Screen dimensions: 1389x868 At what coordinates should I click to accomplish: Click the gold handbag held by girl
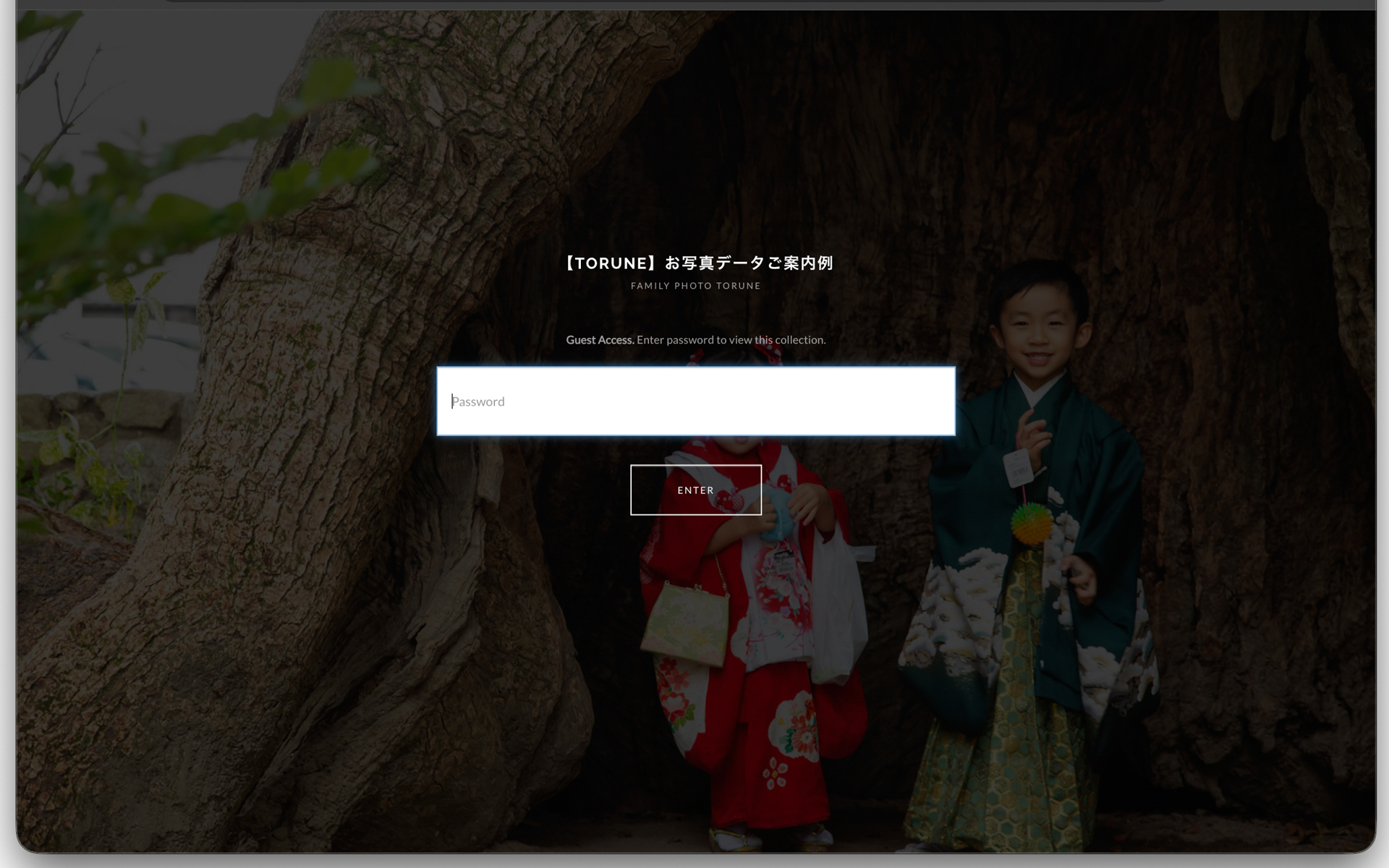point(686,624)
